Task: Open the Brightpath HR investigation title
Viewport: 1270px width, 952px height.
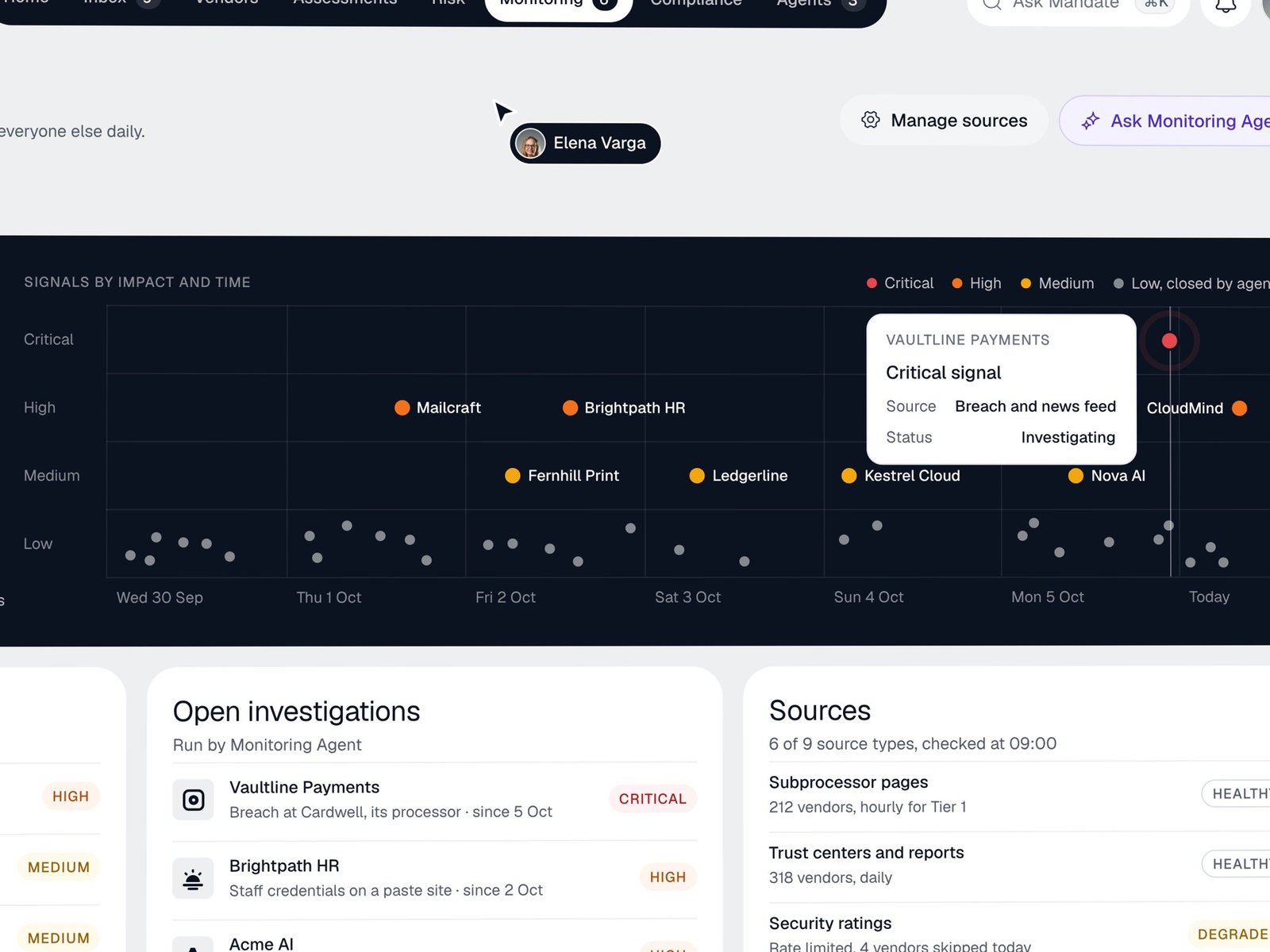Action: click(x=284, y=866)
